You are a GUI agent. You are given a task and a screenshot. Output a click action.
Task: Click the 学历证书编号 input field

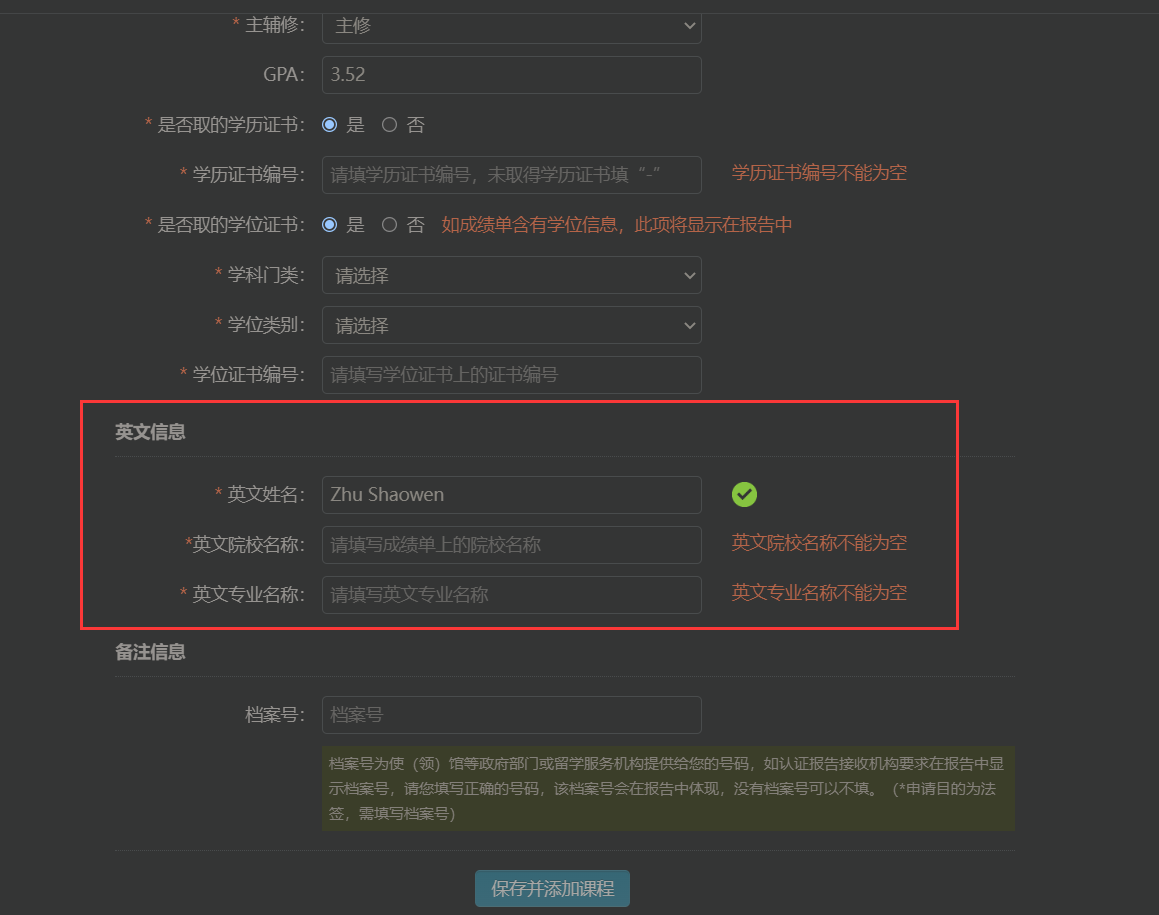point(511,174)
